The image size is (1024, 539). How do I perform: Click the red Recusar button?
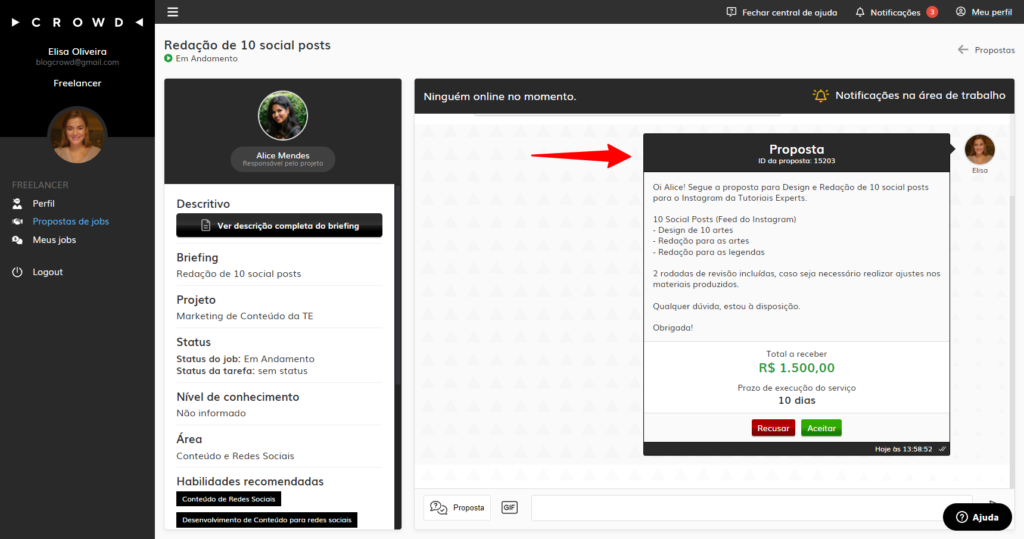[773, 428]
